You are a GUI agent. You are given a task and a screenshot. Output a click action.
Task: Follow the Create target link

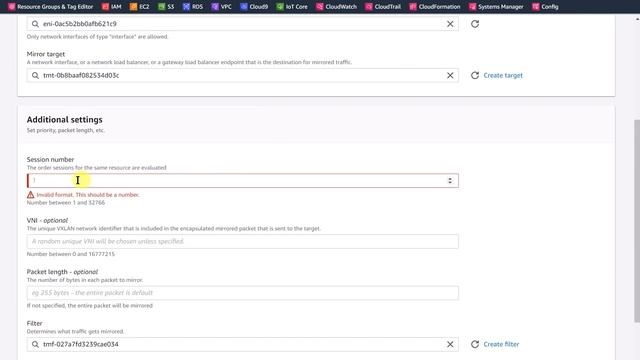(x=503, y=76)
